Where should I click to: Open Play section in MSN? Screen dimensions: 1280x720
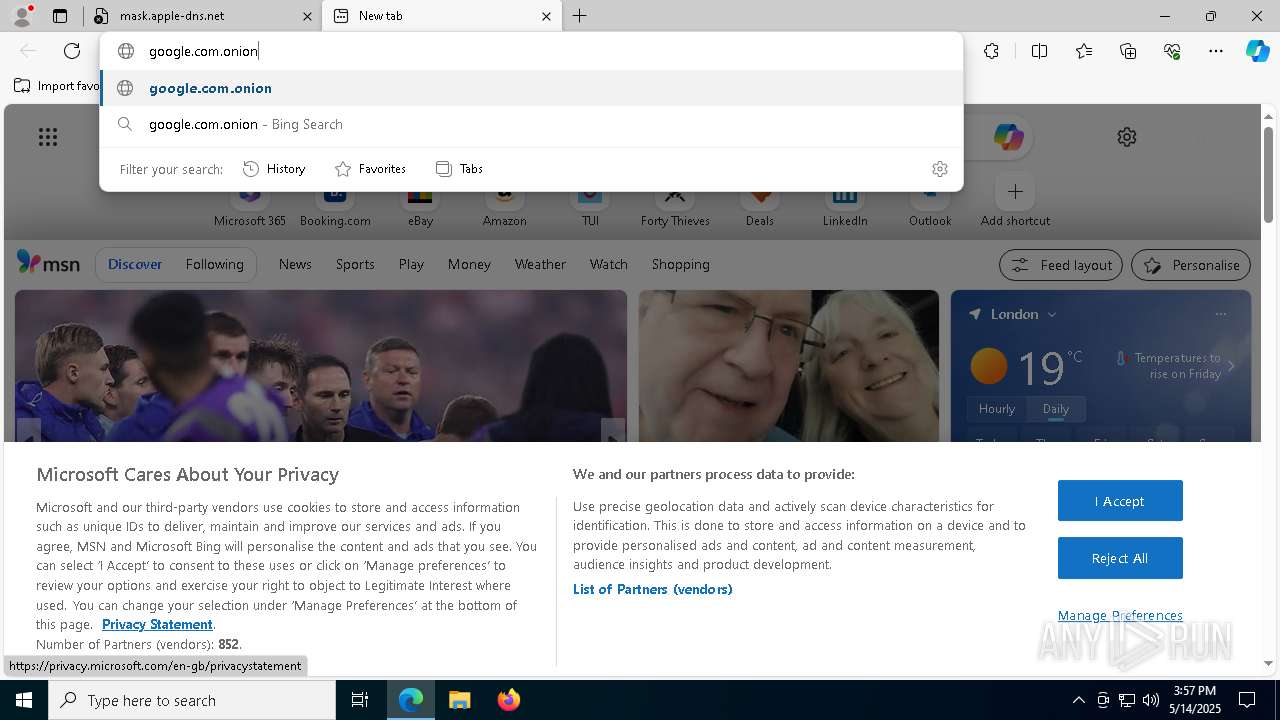pyautogui.click(x=411, y=264)
